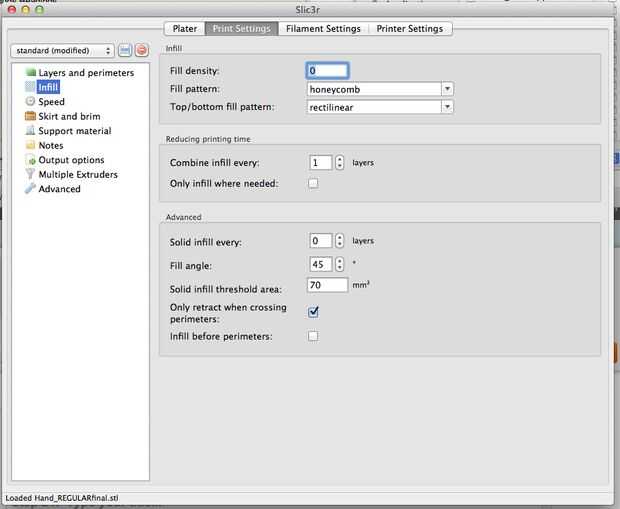Open the Notes page
The width and height of the screenshot is (620, 509).
click(51, 146)
